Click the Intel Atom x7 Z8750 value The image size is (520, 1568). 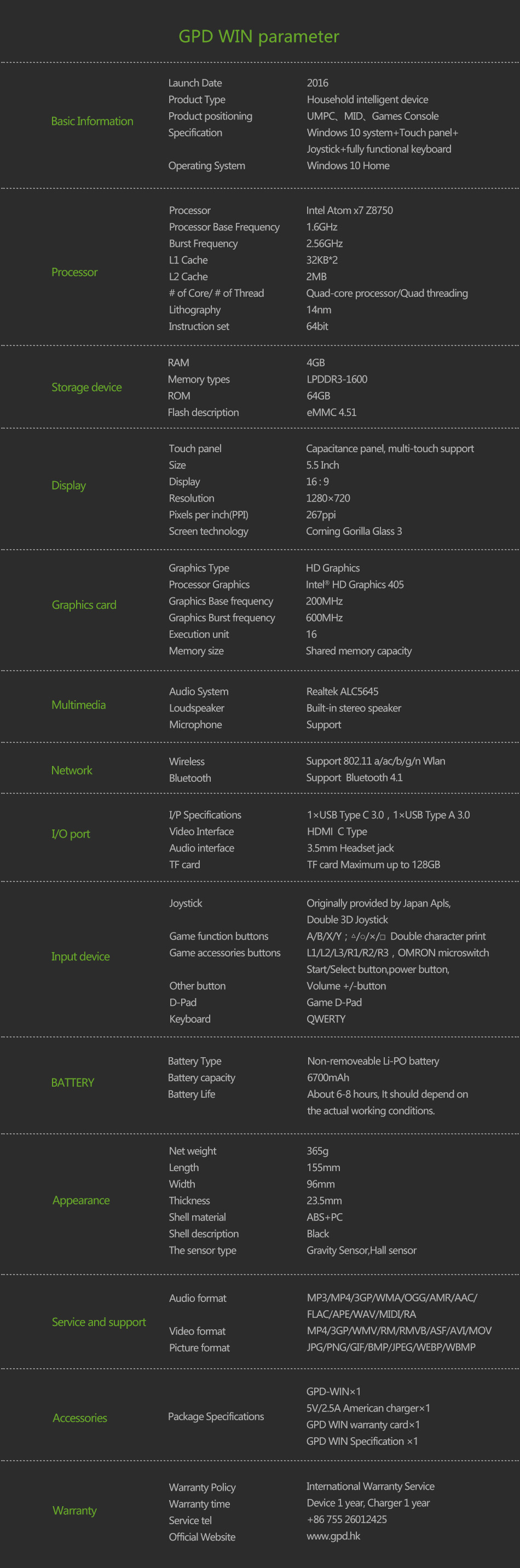(x=350, y=210)
